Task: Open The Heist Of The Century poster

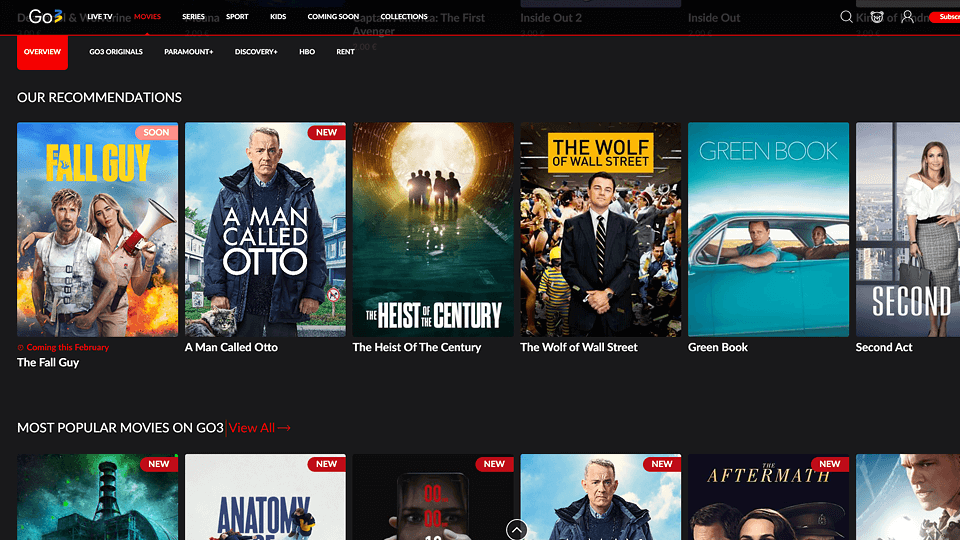Action: tap(433, 230)
